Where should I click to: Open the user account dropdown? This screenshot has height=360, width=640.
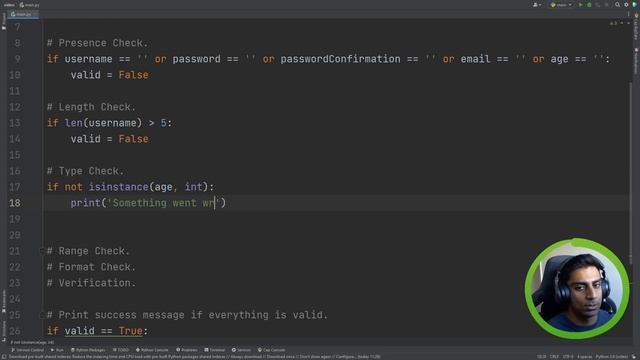537,5
